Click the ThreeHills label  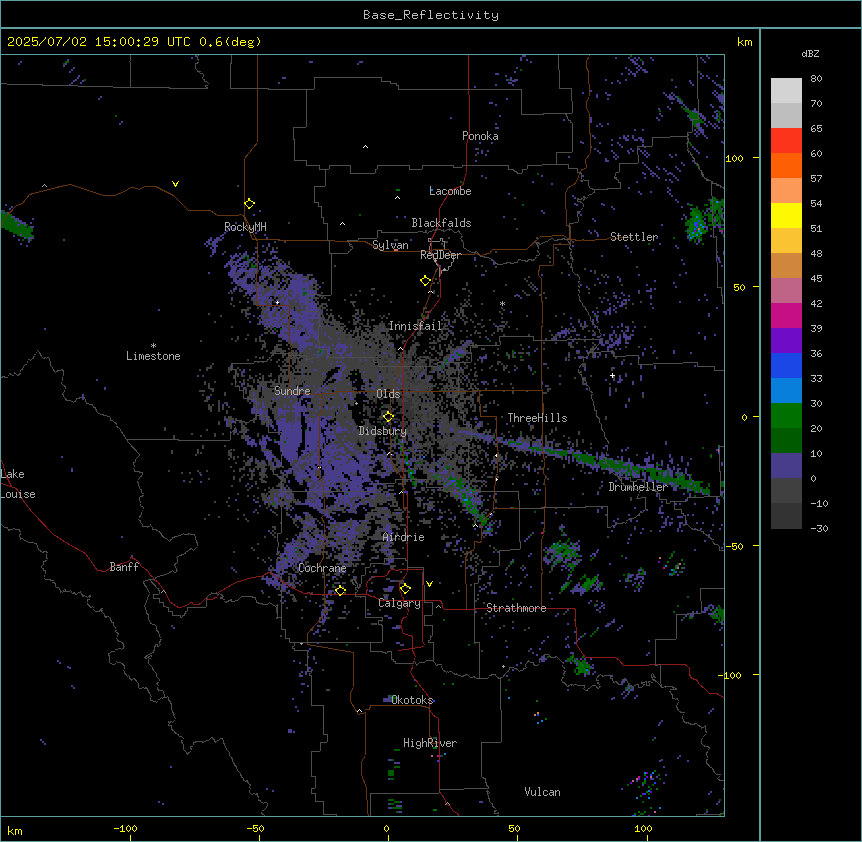point(537,418)
